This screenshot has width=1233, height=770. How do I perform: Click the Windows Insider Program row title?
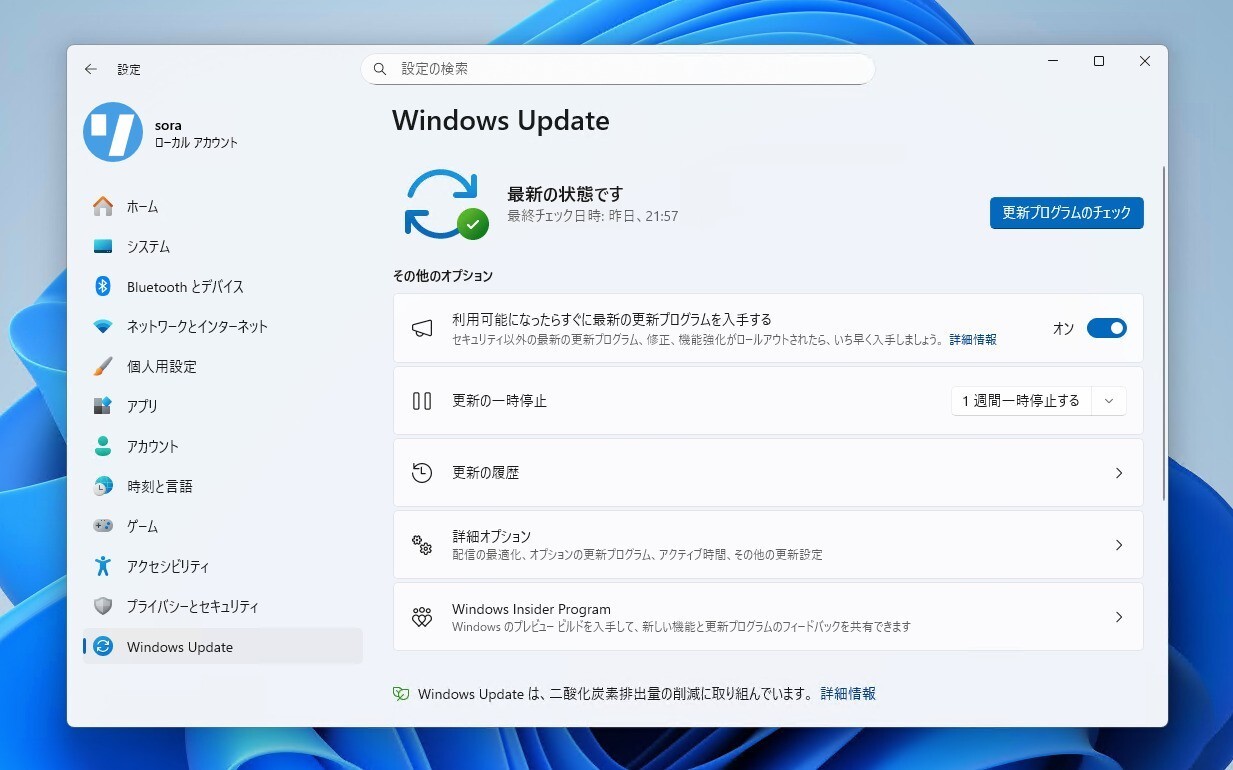pyautogui.click(x=531, y=609)
